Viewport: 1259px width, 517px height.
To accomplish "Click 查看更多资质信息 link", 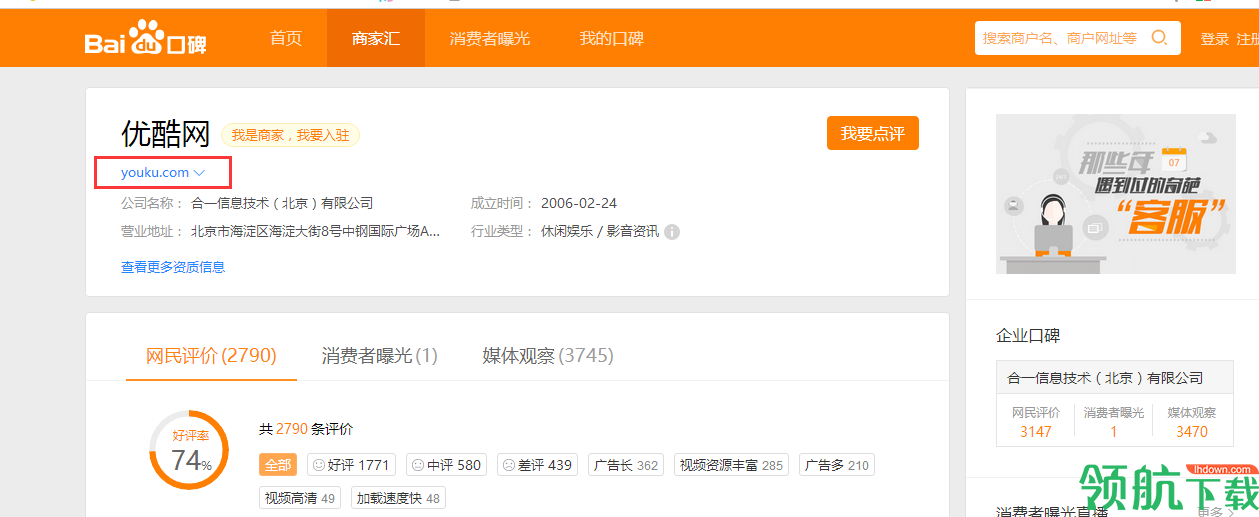I will click(173, 267).
